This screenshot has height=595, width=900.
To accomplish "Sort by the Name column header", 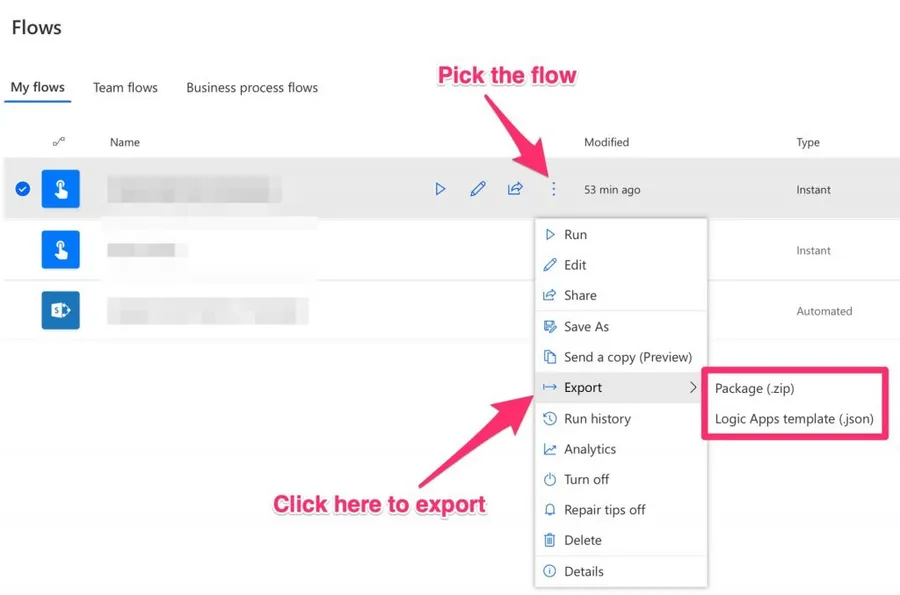I will click(125, 142).
